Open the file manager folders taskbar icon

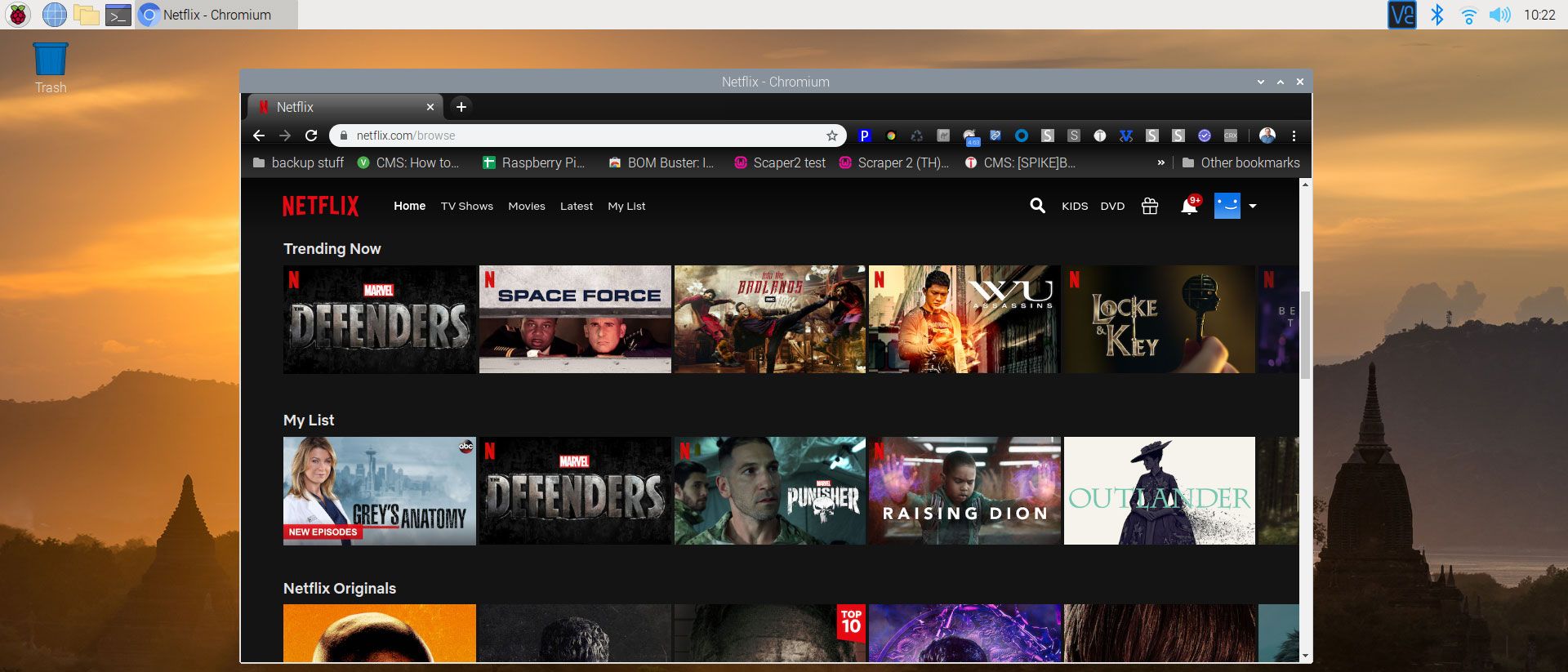[x=86, y=15]
